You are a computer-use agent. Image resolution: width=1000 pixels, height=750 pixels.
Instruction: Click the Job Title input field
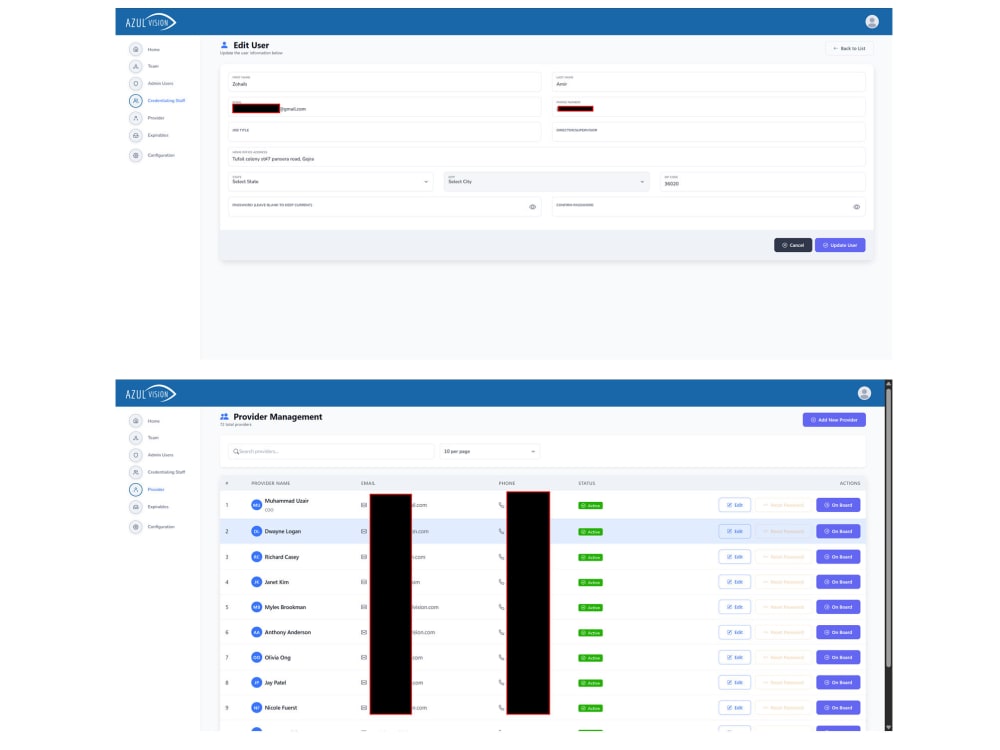(x=385, y=131)
